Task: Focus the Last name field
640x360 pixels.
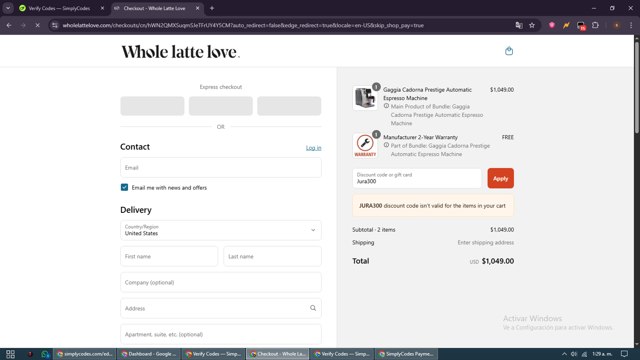Action: [273, 256]
